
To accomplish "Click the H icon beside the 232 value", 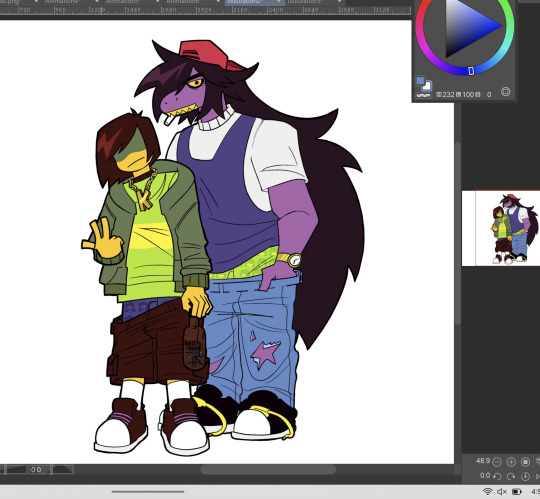I will click(x=439, y=94).
